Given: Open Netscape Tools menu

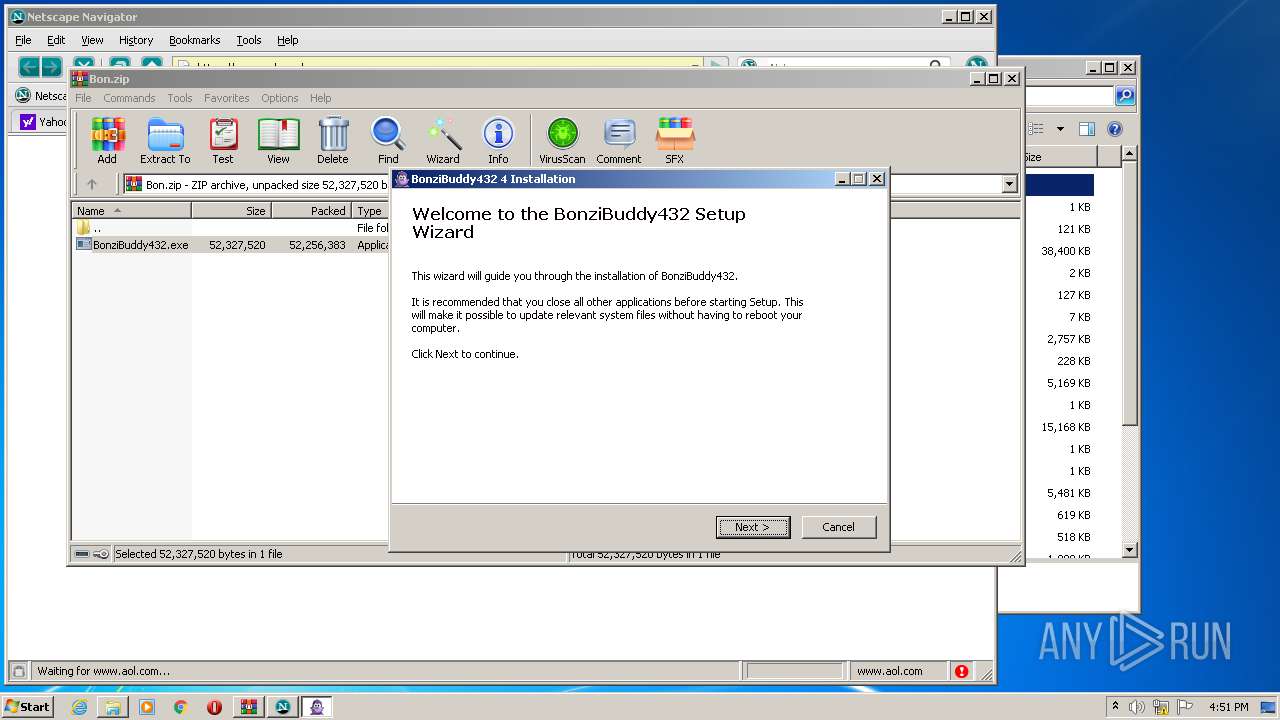Looking at the screenshot, I should (x=249, y=40).
